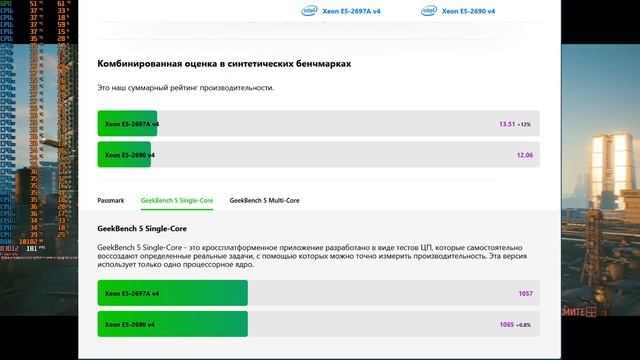Click GeekBench single-core bar for Xeon E5-2690 v4
Viewport: 640px width, 360px height.
click(318, 324)
